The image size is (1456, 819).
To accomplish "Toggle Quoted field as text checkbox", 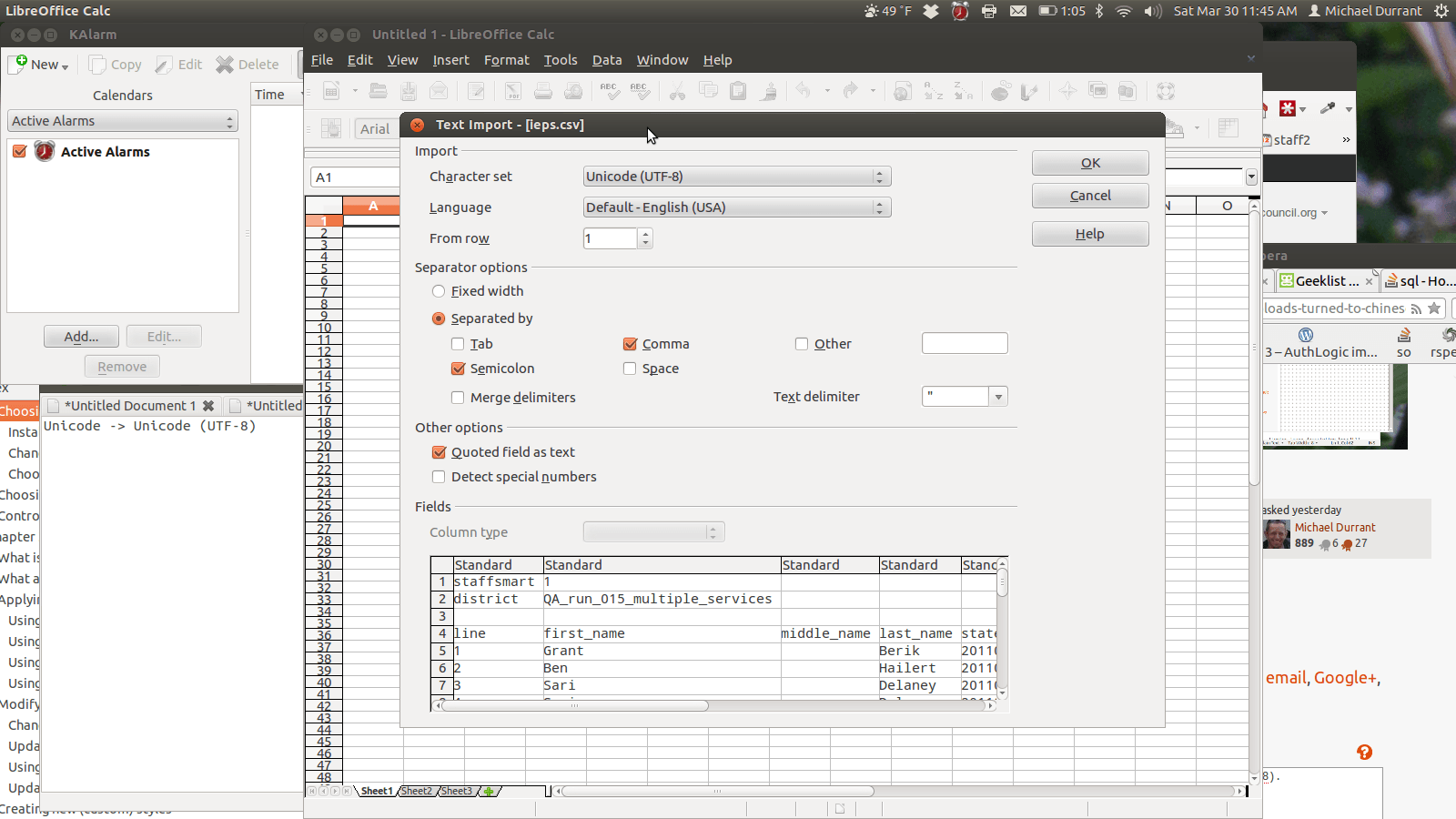I will [439, 452].
